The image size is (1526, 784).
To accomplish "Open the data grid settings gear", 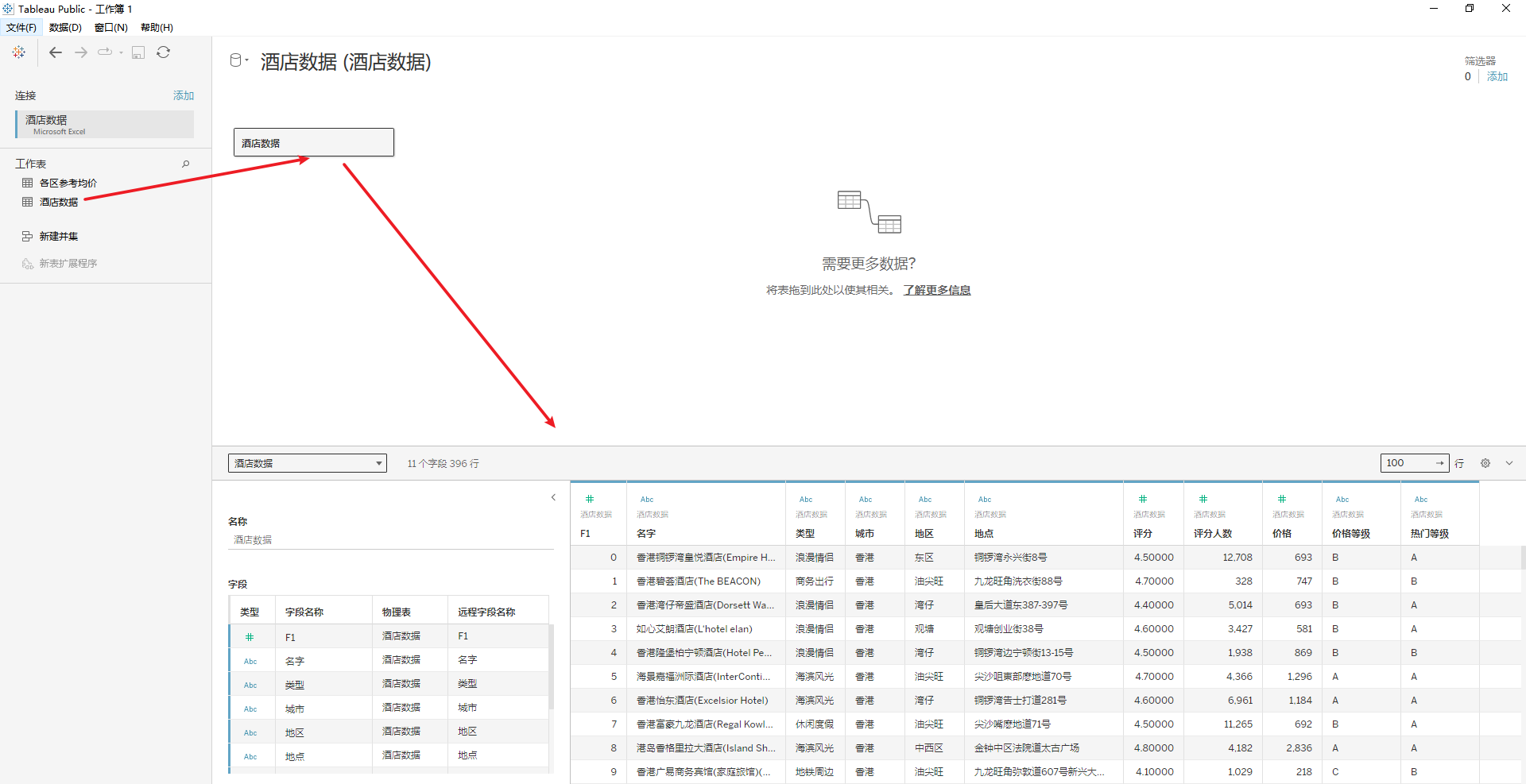I will tap(1485, 463).
